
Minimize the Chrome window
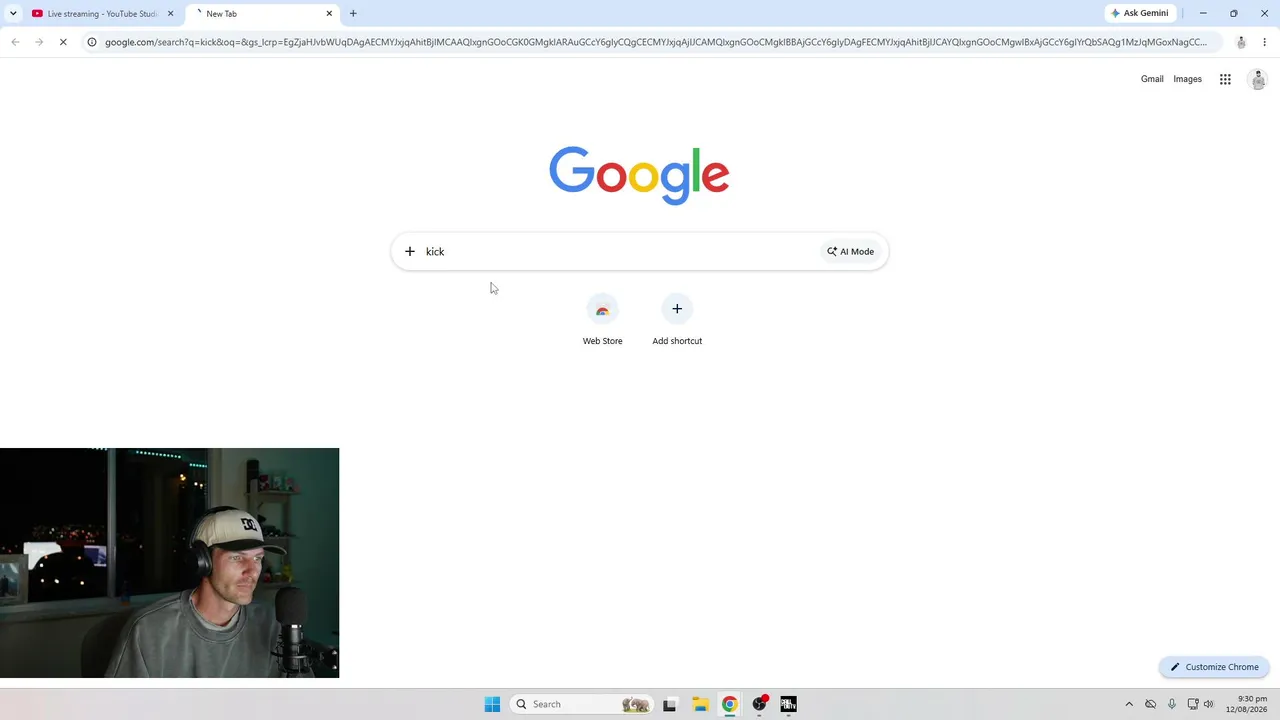pyautogui.click(x=1203, y=14)
